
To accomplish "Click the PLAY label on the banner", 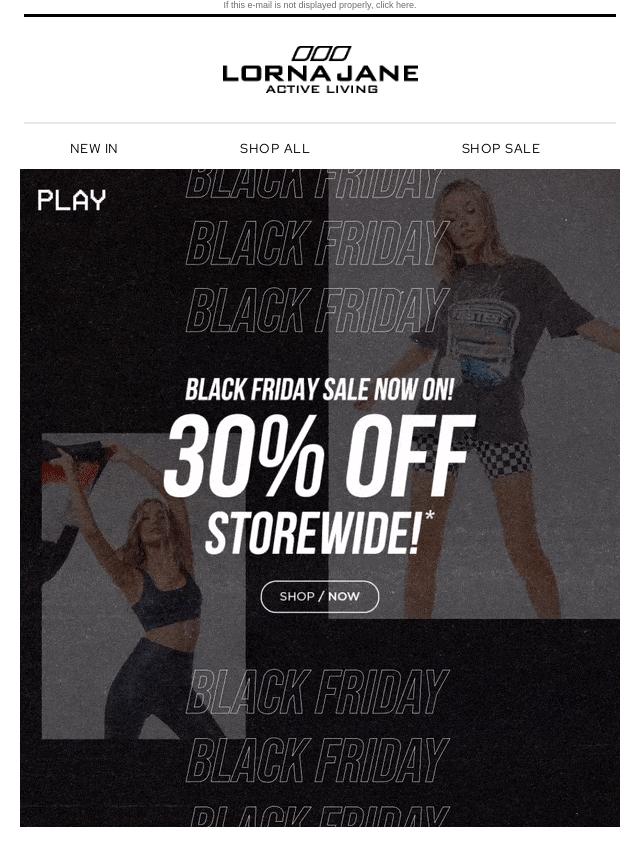I will click(x=71, y=200).
